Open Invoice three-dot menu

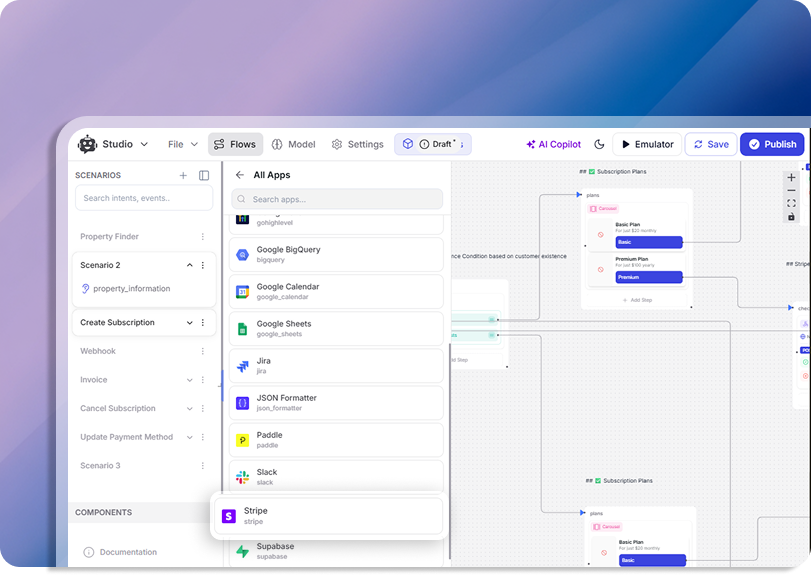[203, 380]
